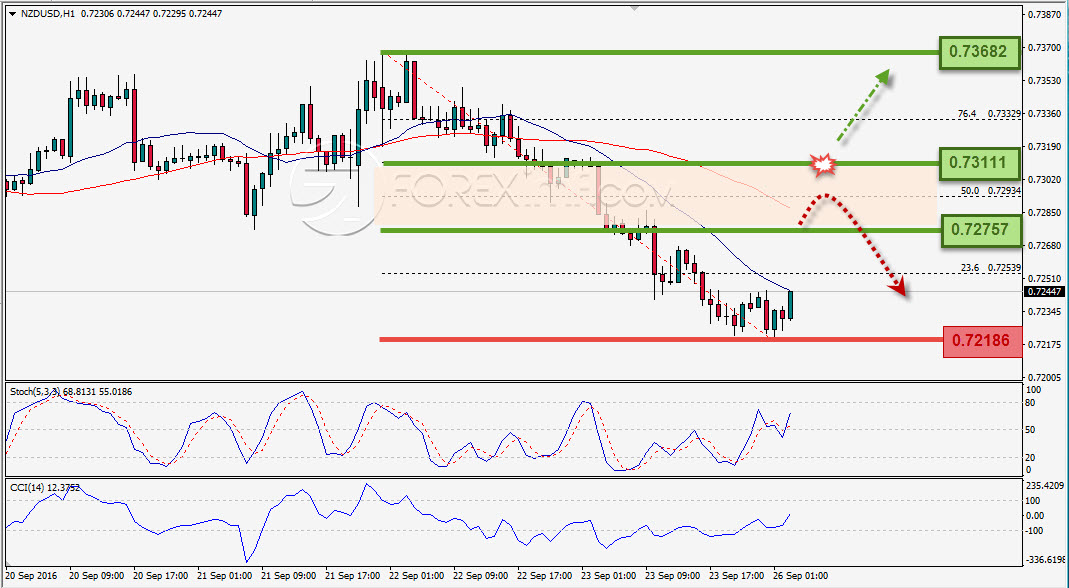Click the red 0.72186 support label
The height and width of the screenshot is (588, 1069).
pos(982,340)
